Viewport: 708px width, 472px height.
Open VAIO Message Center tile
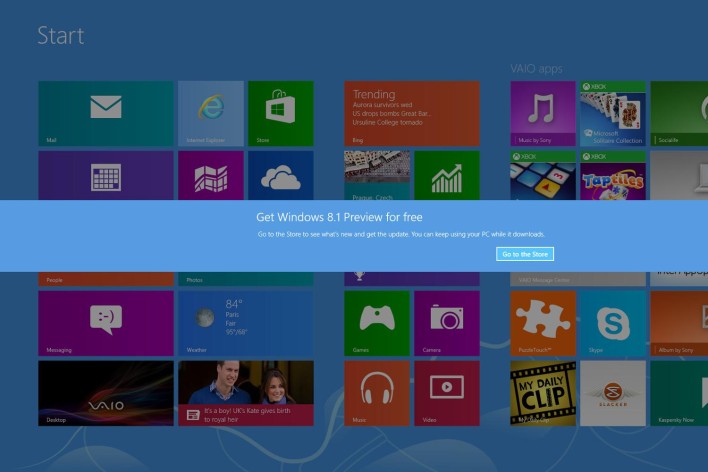[x=578, y=279]
